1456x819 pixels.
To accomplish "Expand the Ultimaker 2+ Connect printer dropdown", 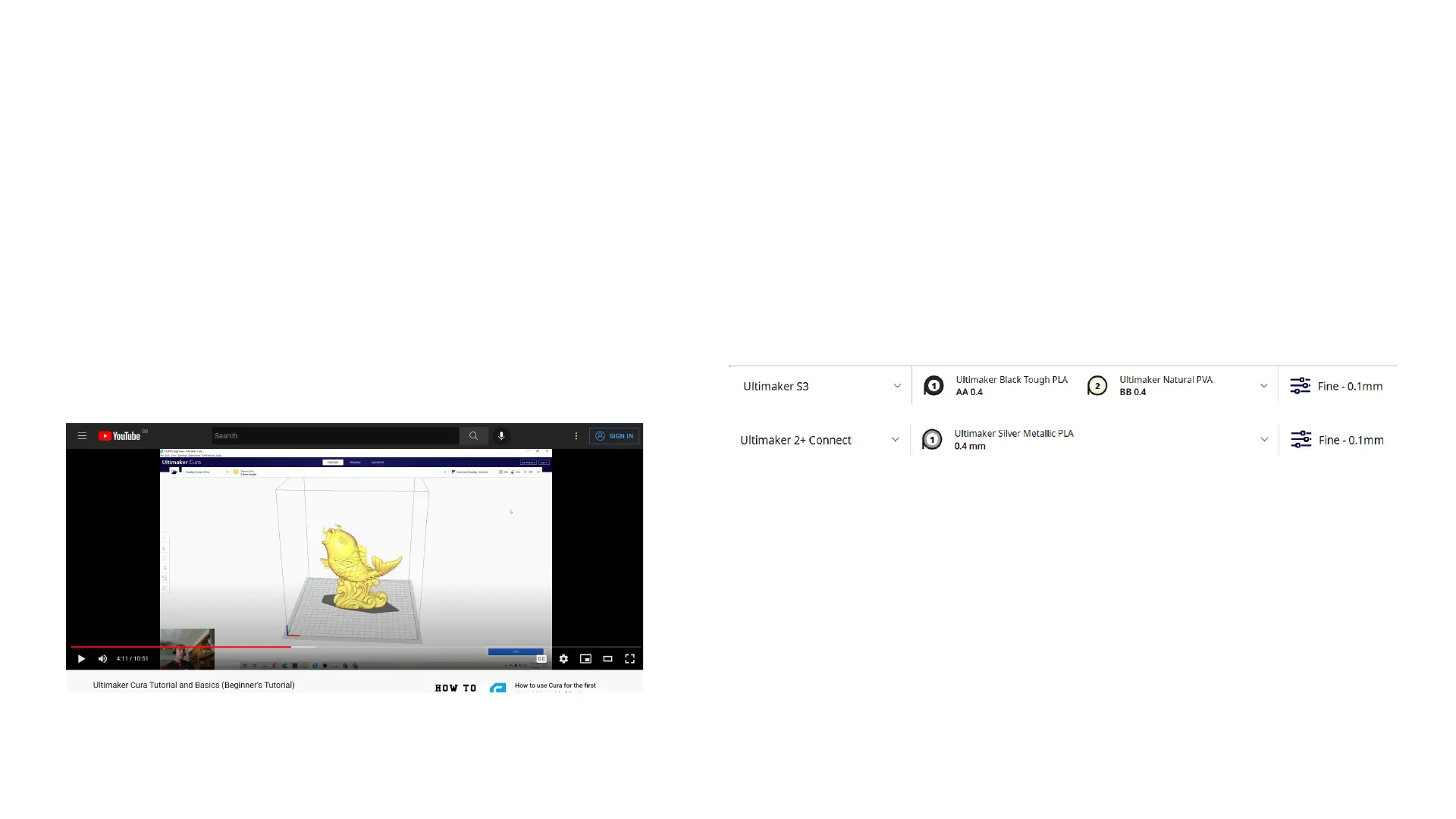I will point(895,440).
